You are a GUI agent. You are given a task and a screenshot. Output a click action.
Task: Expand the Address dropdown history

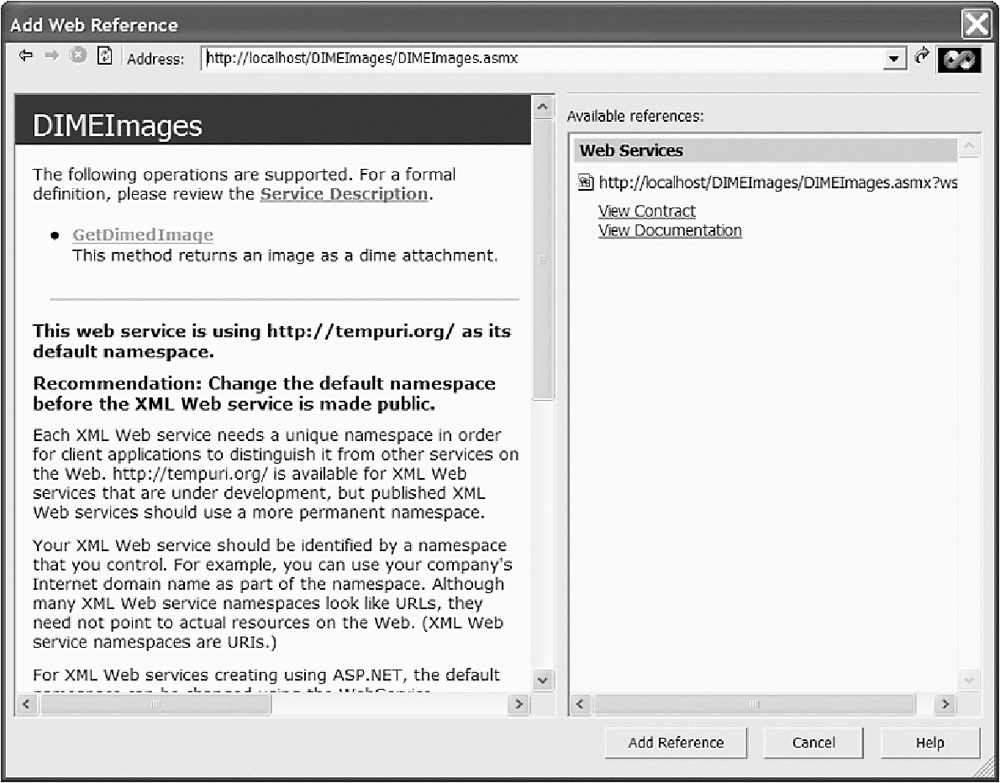(894, 59)
